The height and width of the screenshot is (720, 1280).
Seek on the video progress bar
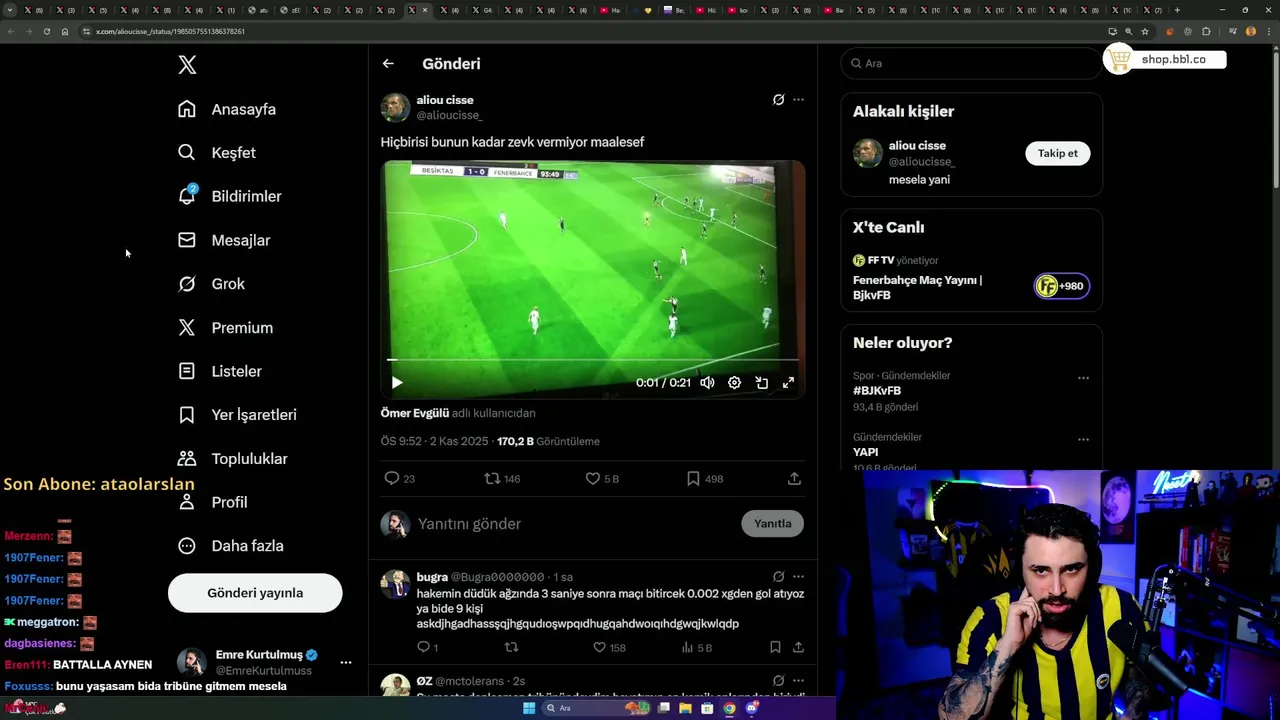(593, 359)
